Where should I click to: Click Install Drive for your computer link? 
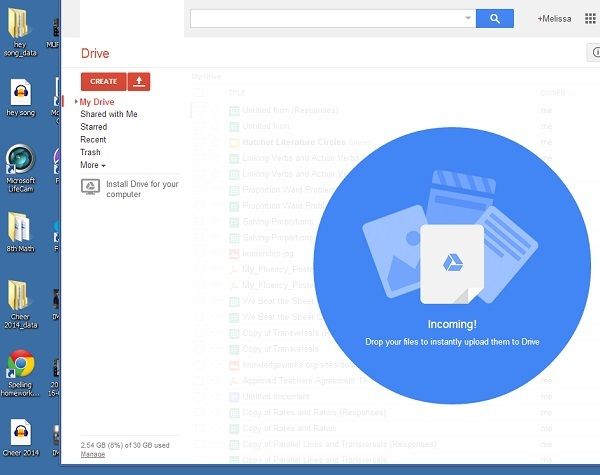pos(142,189)
